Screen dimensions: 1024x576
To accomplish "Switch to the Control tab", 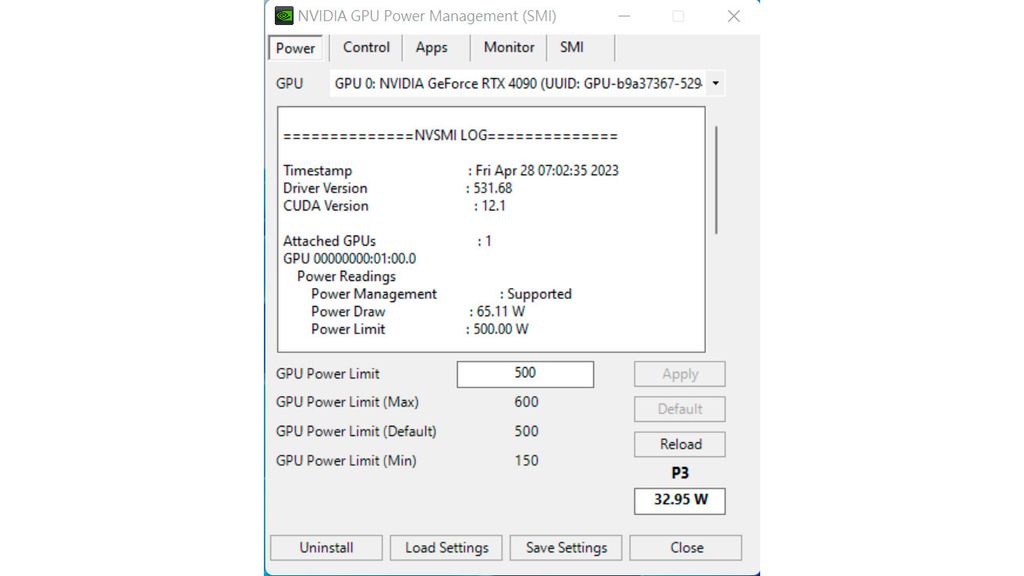I will [x=365, y=47].
